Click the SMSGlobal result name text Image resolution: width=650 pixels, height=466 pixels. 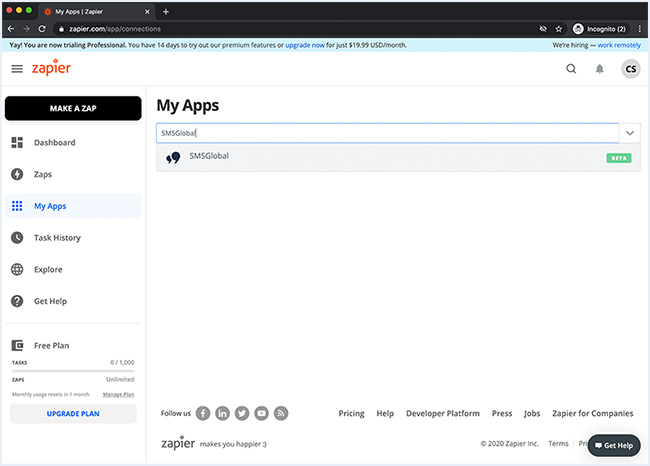(209, 156)
